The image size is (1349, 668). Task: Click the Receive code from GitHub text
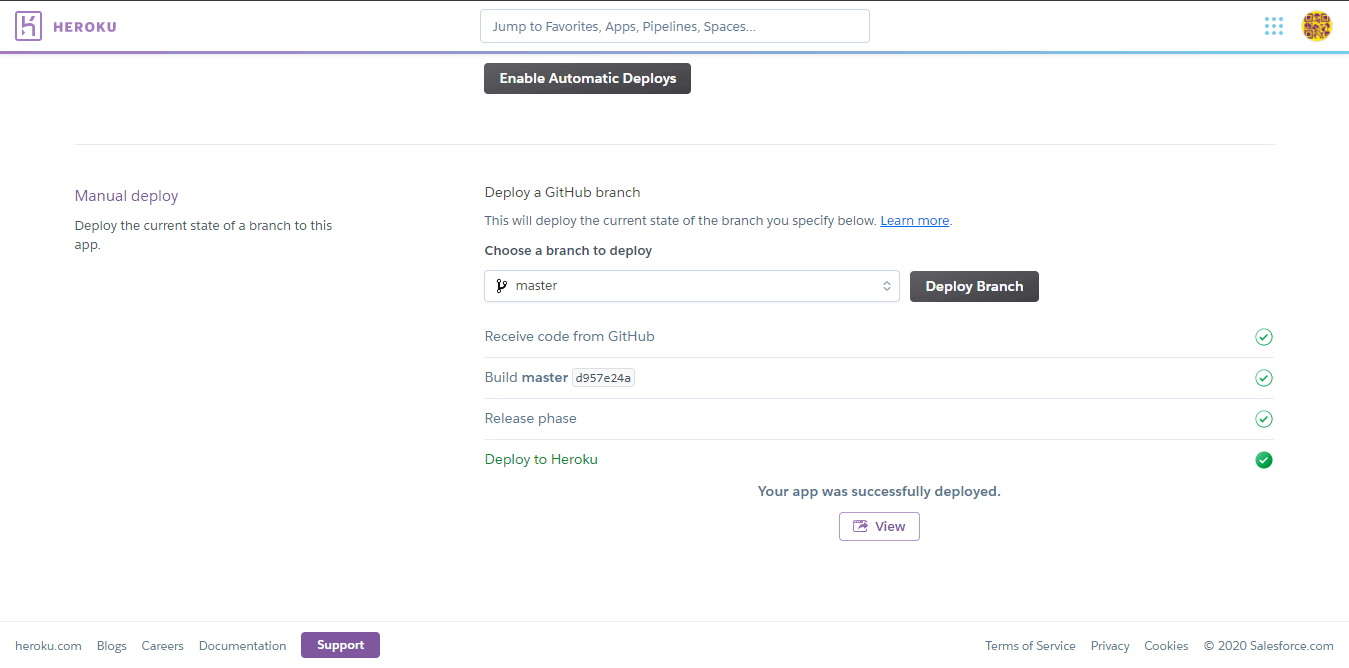point(569,337)
